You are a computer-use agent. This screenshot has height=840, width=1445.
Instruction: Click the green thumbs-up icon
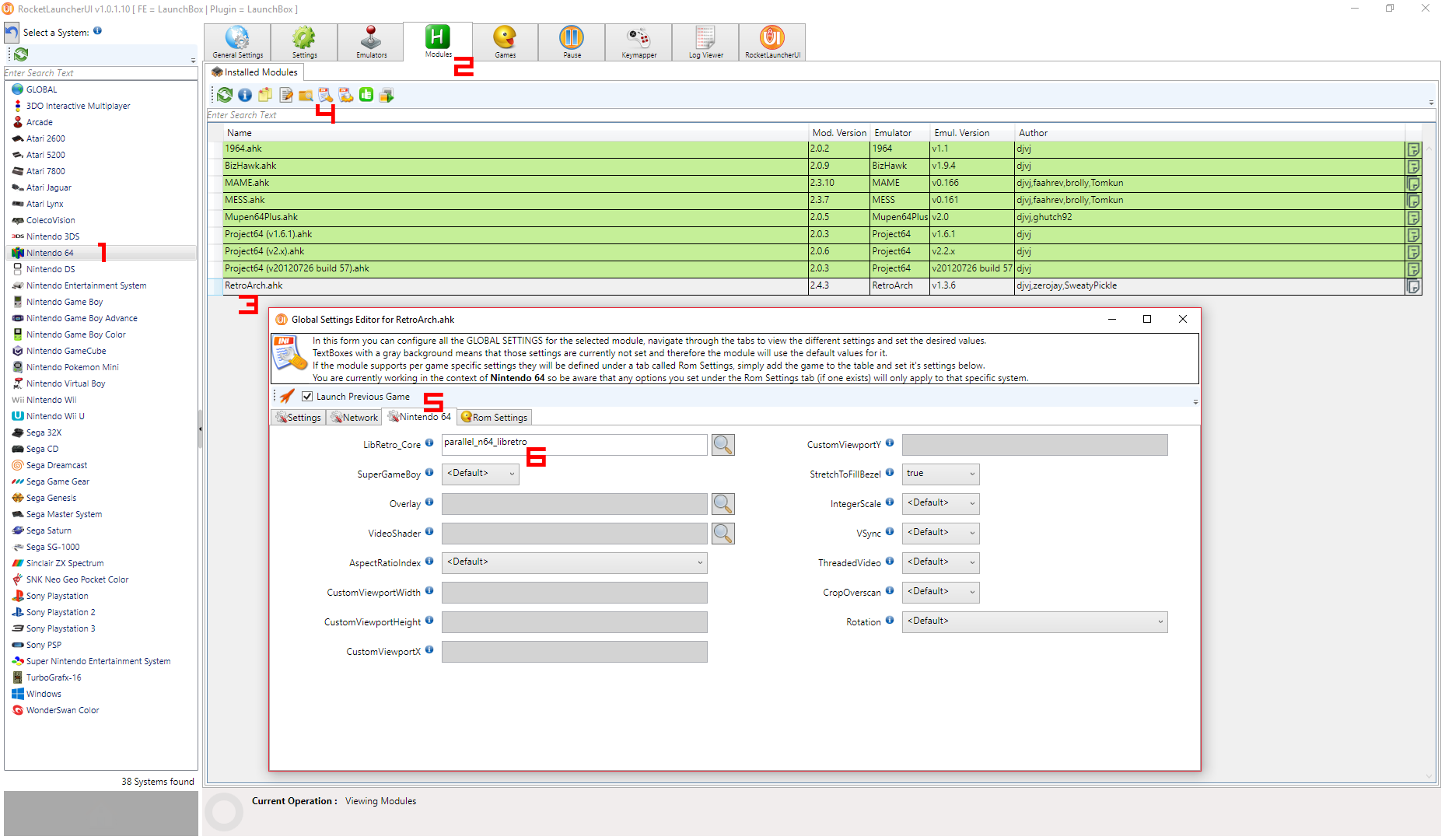click(x=366, y=95)
